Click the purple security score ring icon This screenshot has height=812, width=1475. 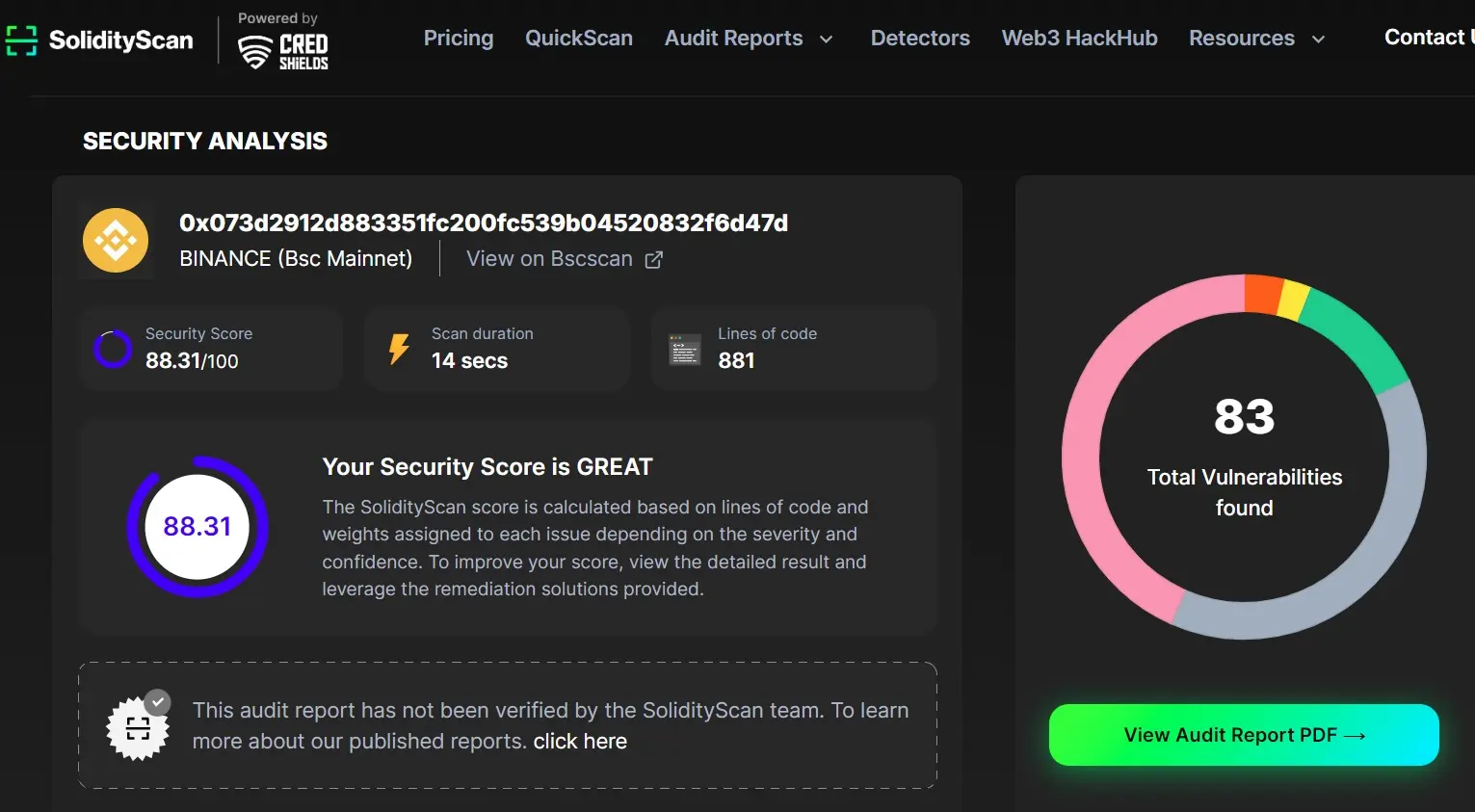point(113,349)
